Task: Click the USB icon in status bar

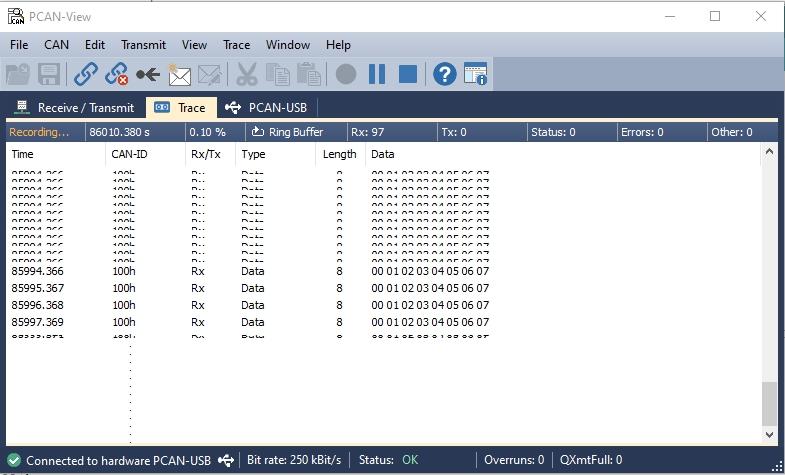Action: 226,460
